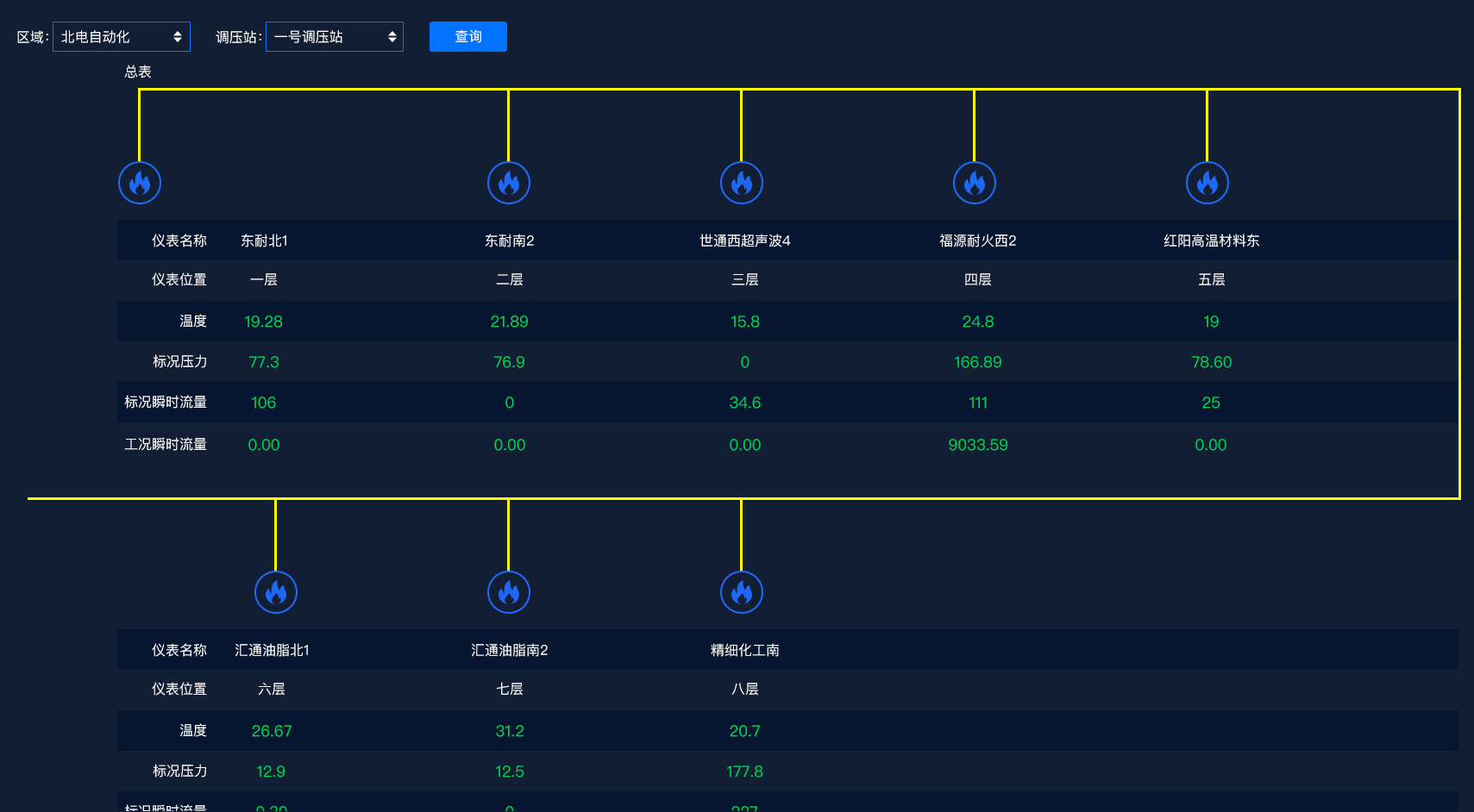Click the 东耐北1 meter name
The image size is (1474, 812).
click(x=264, y=240)
